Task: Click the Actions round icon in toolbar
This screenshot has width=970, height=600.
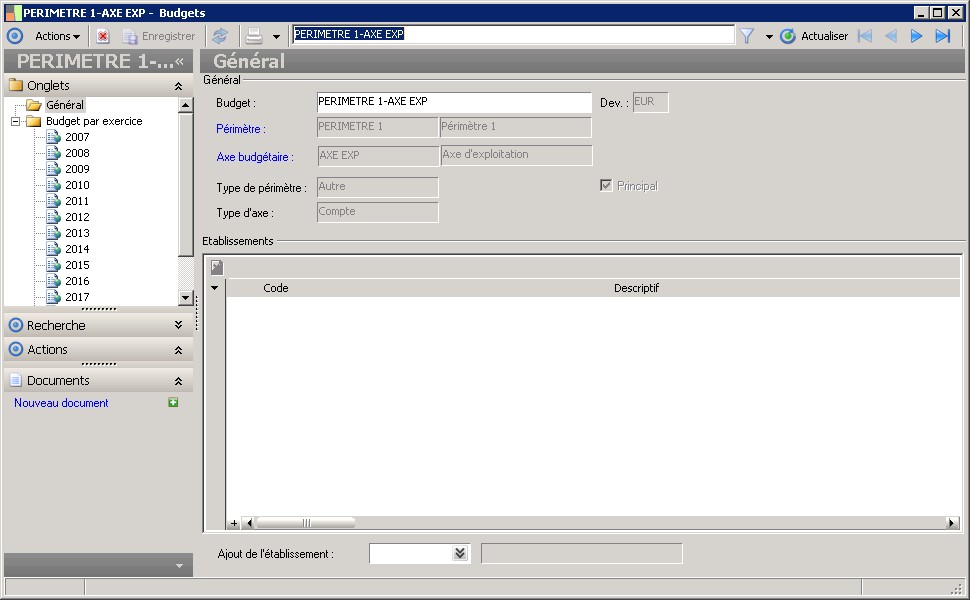Action: (x=15, y=36)
